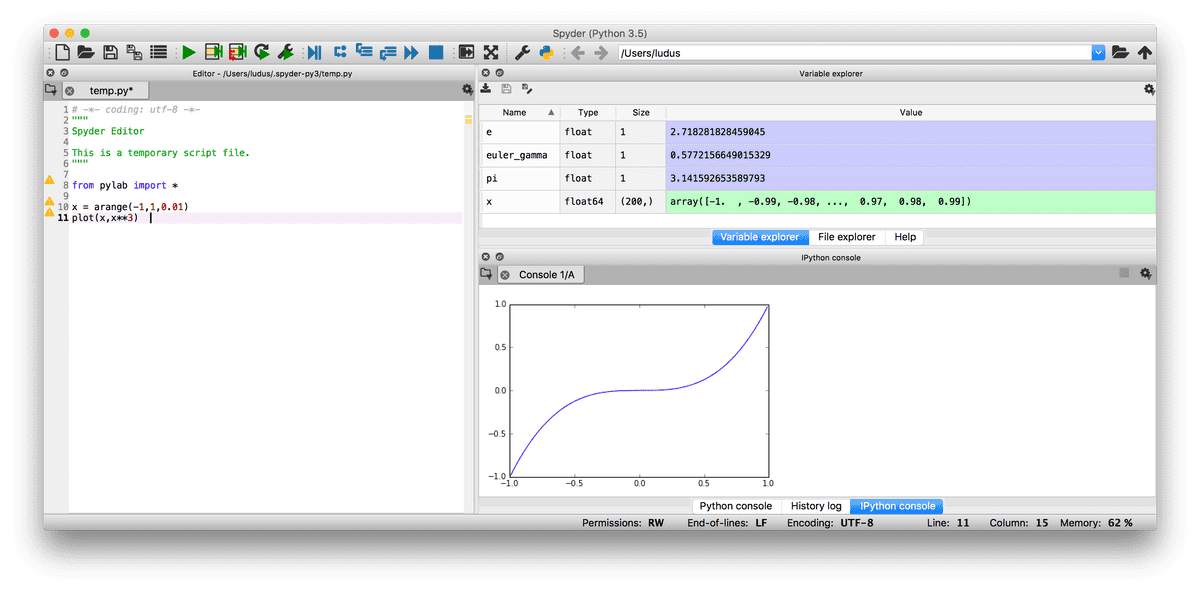
Task: Switch to the History log tab
Action: [x=816, y=506]
